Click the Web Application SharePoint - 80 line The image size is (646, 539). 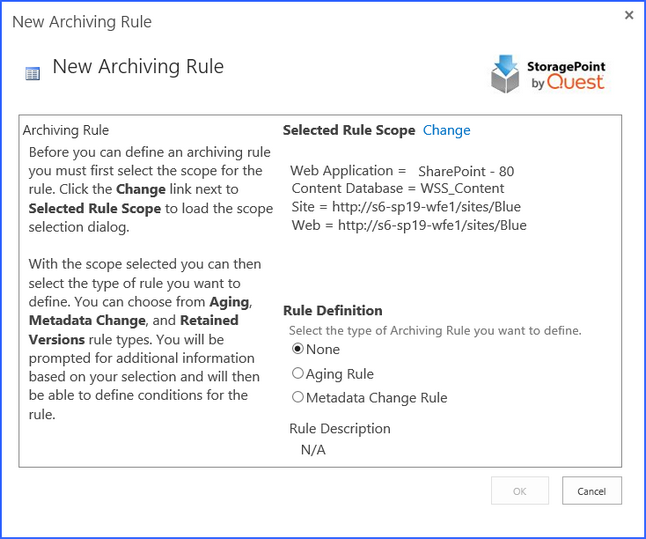pyautogui.click(x=402, y=171)
